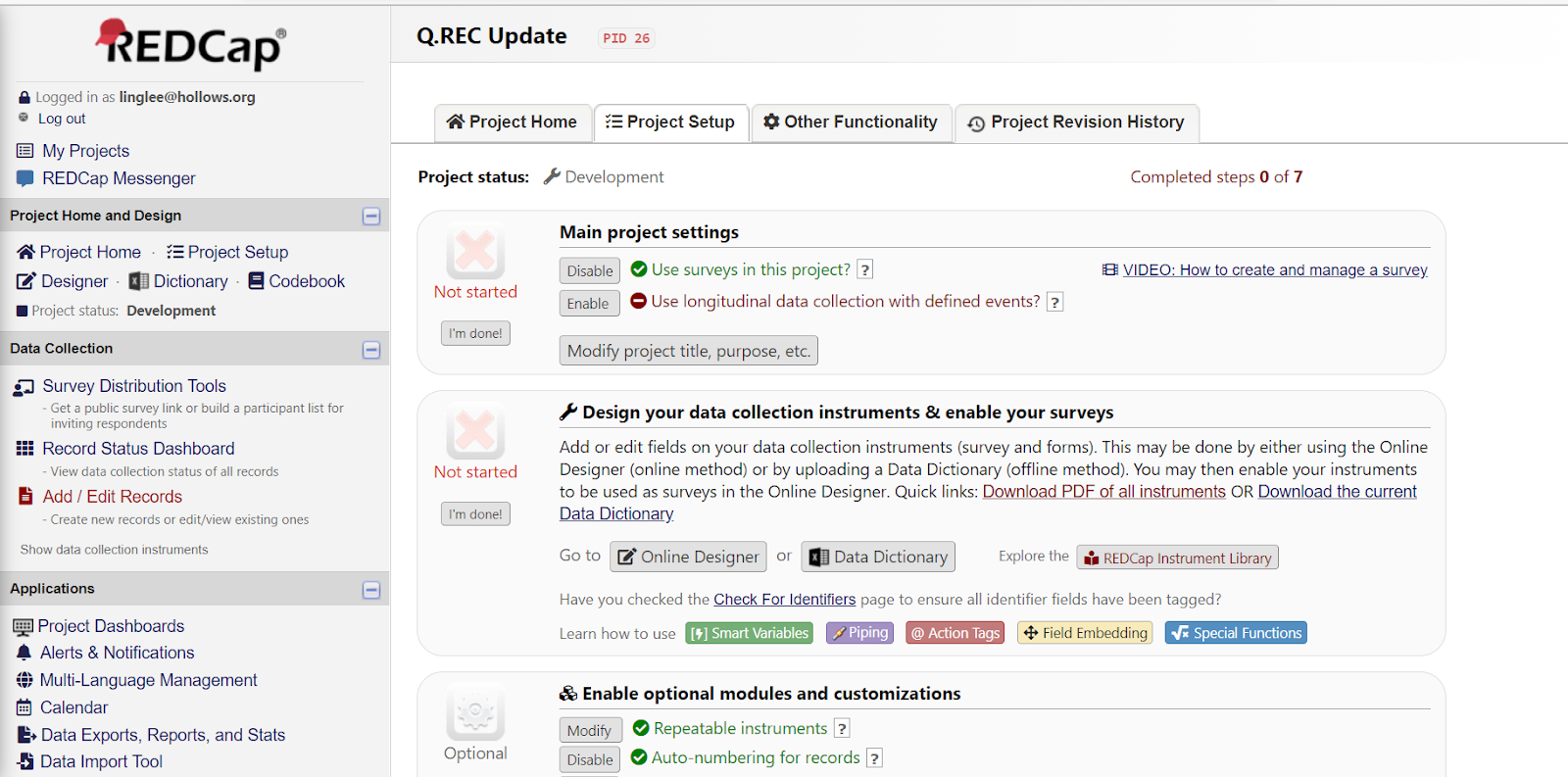Open the Data Dictionary button
Image resolution: width=1568 pixels, height=777 pixels.
tap(878, 557)
